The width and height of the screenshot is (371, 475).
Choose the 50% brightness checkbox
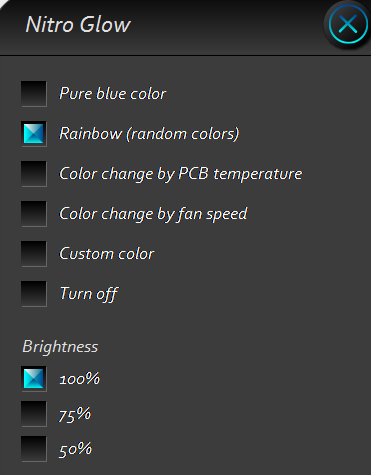[x=34, y=449]
